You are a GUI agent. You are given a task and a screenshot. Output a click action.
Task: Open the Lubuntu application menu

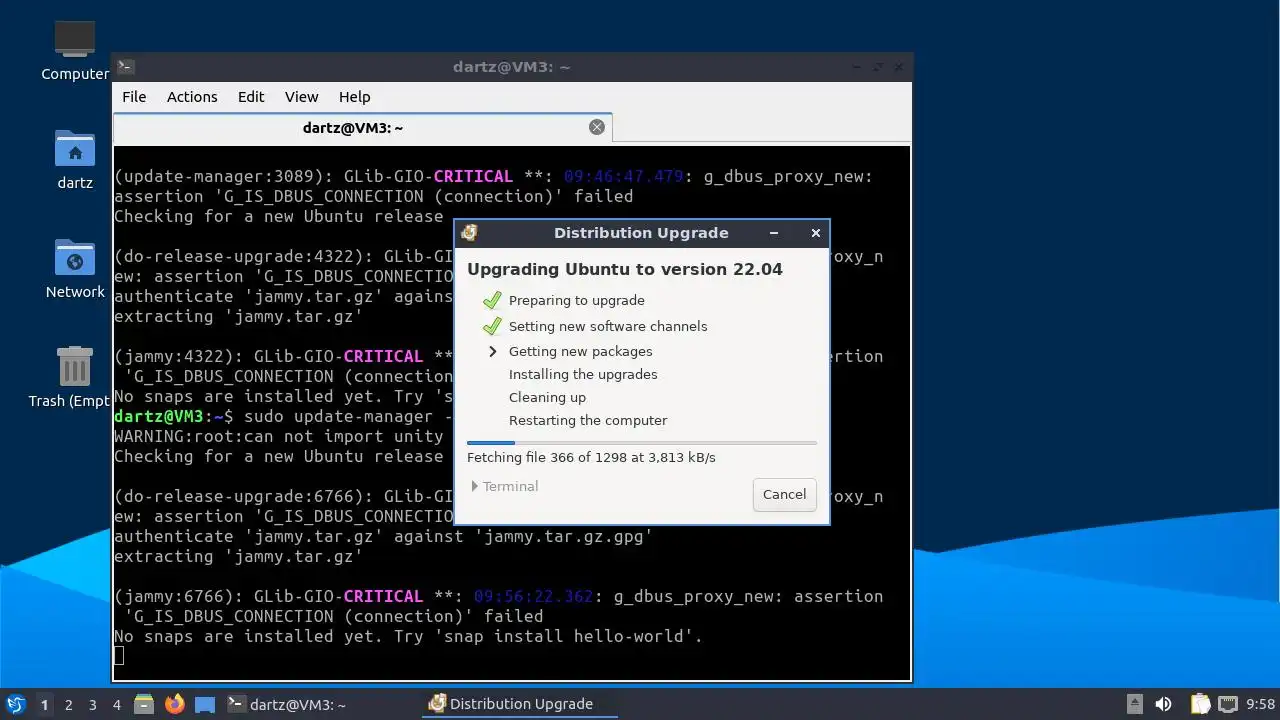pyautogui.click(x=15, y=704)
